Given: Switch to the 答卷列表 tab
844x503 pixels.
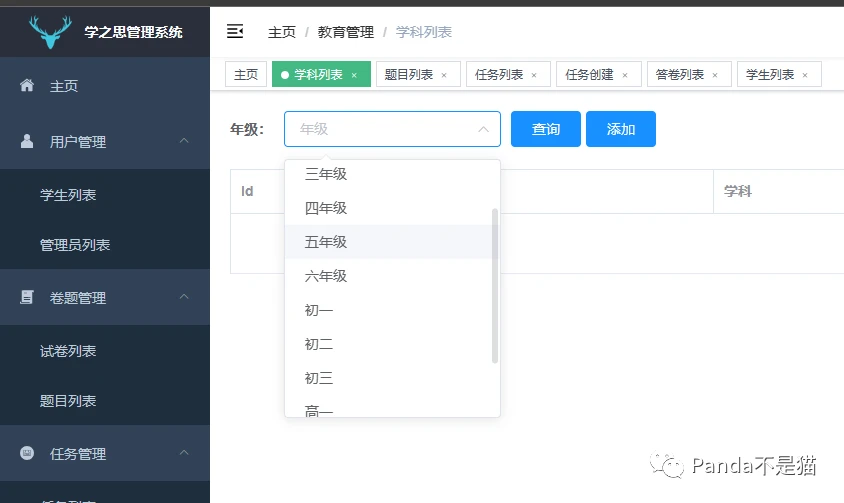Looking at the screenshot, I should pos(679,74).
